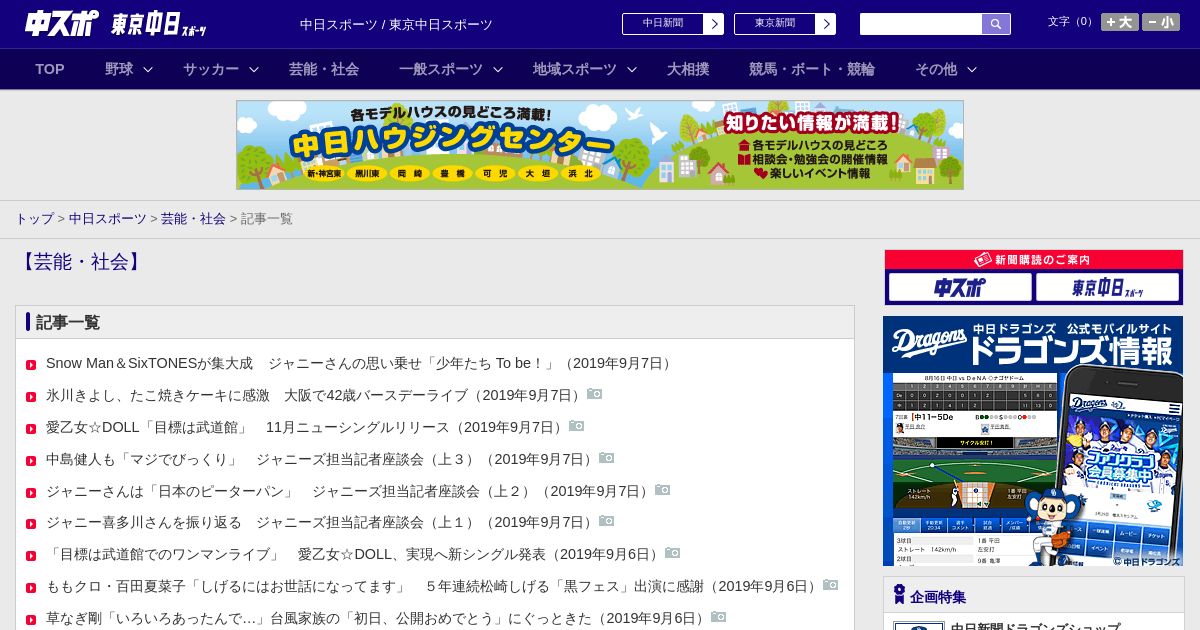
Task: Click photo icon beside ジャニー喜多川さんを振り返る article
Action: click(607, 521)
